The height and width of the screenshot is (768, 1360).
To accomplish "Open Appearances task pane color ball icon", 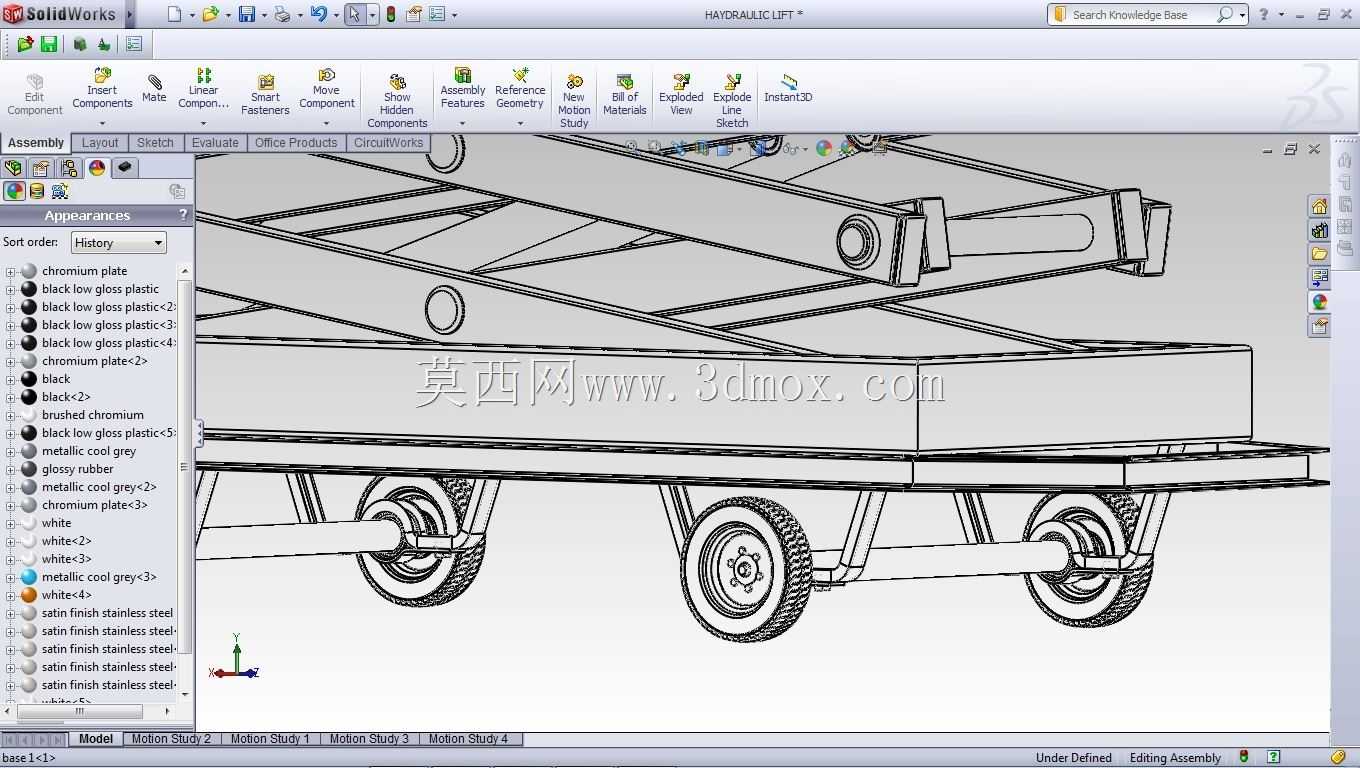I will pos(1319,302).
